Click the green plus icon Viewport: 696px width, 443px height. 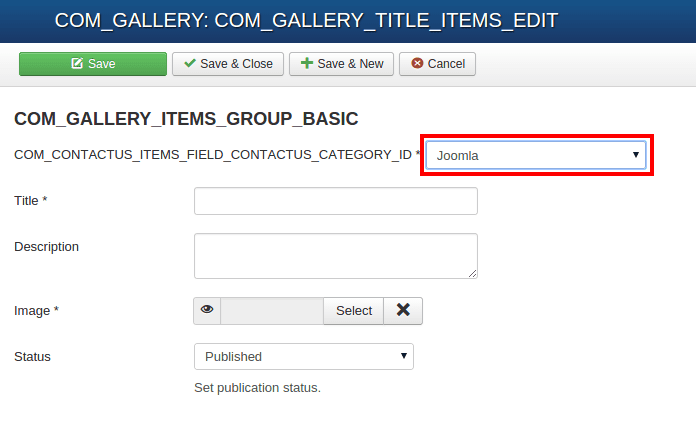point(307,63)
